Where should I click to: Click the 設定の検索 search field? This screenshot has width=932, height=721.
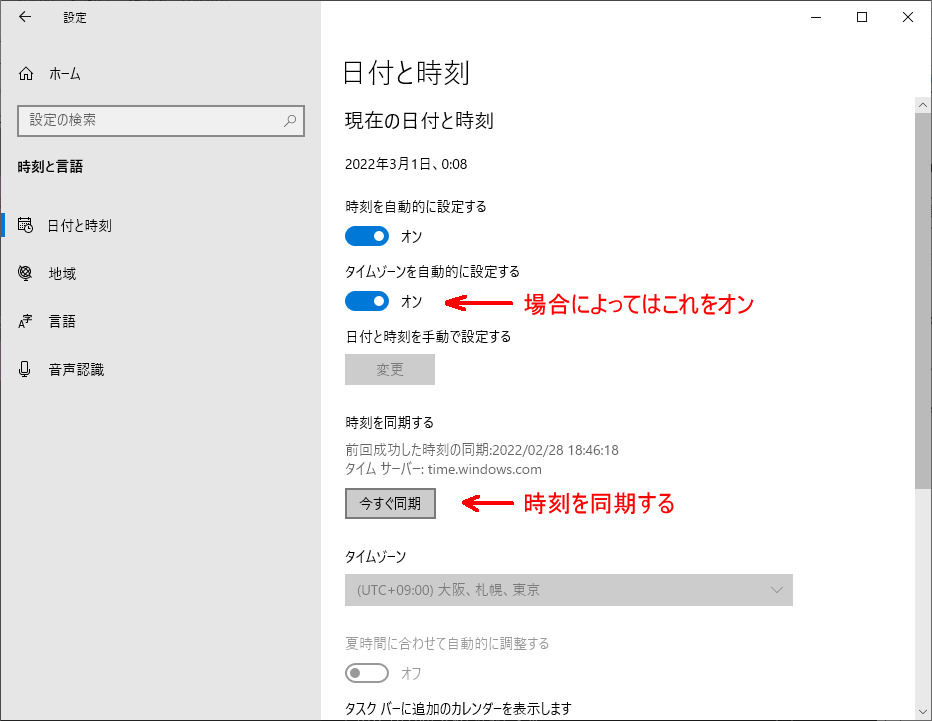pyautogui.click(x=150, y=120)
